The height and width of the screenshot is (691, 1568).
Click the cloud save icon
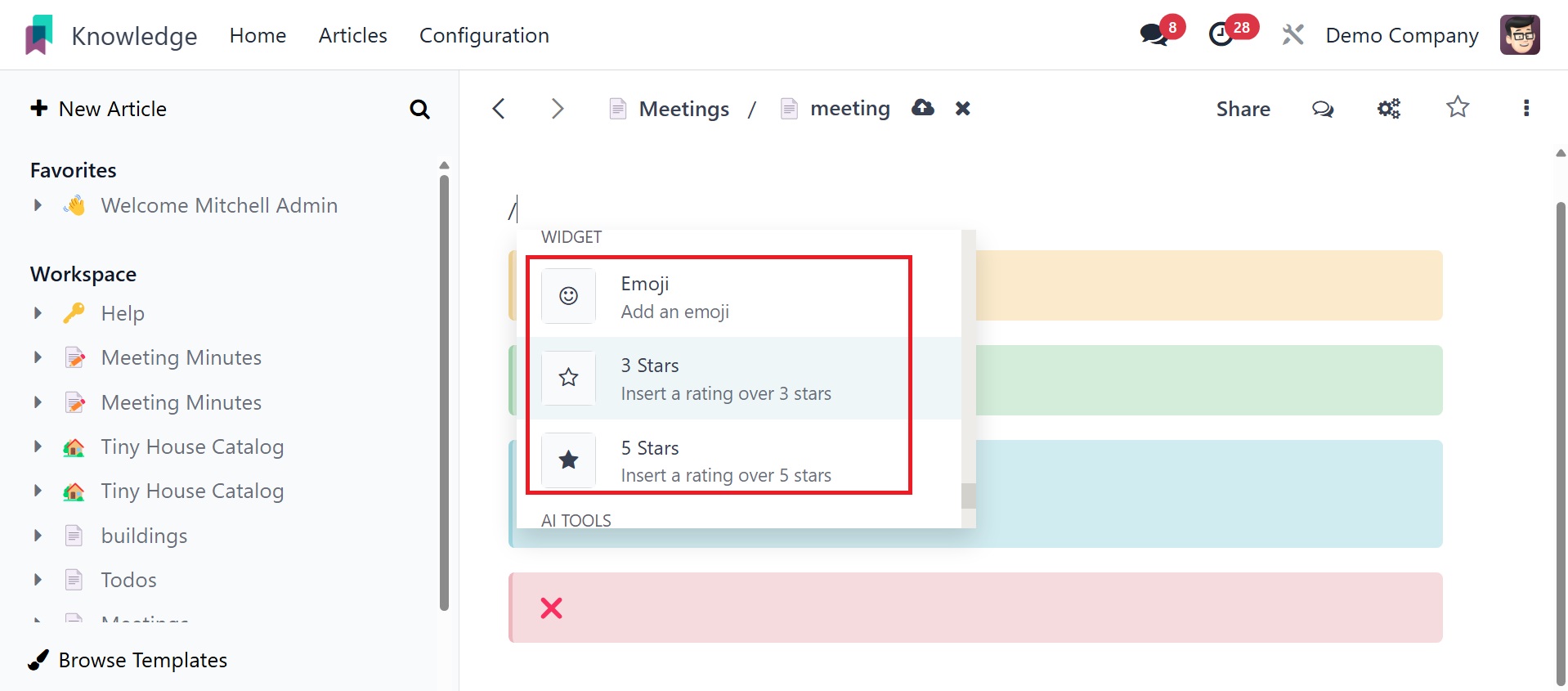pyautogui.click(x=923, y=108)
